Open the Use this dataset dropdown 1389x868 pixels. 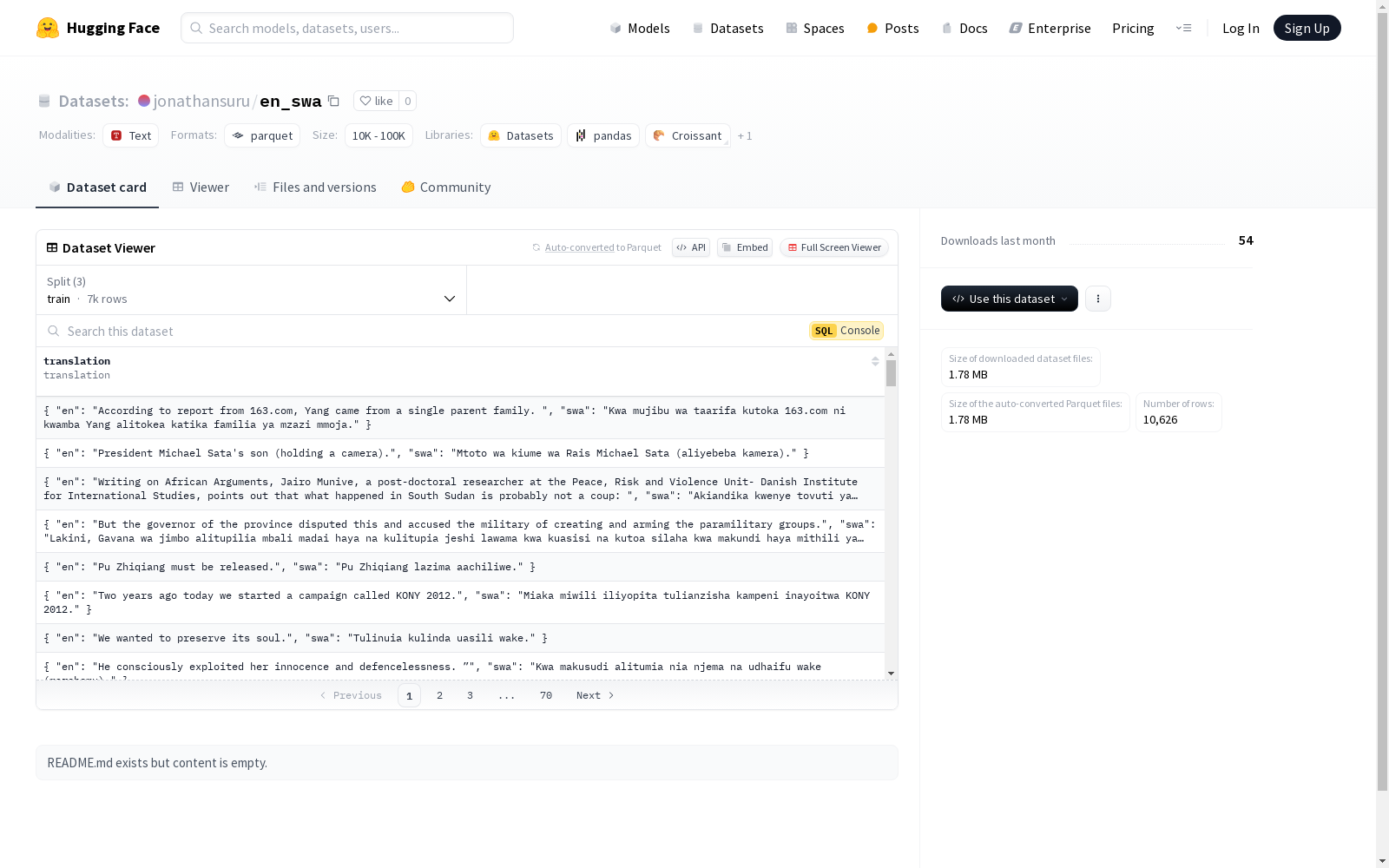click(1010, 299)
